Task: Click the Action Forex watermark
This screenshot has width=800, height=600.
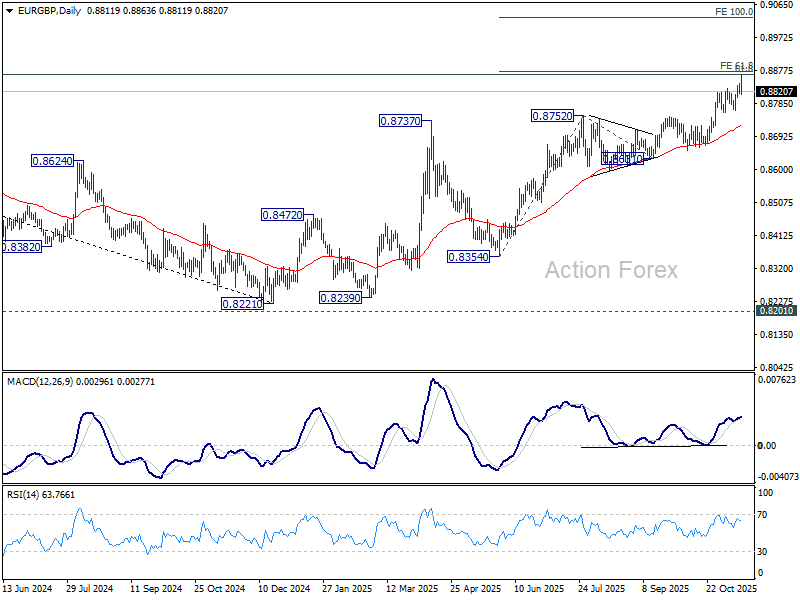Action: [x=611, y=270]
